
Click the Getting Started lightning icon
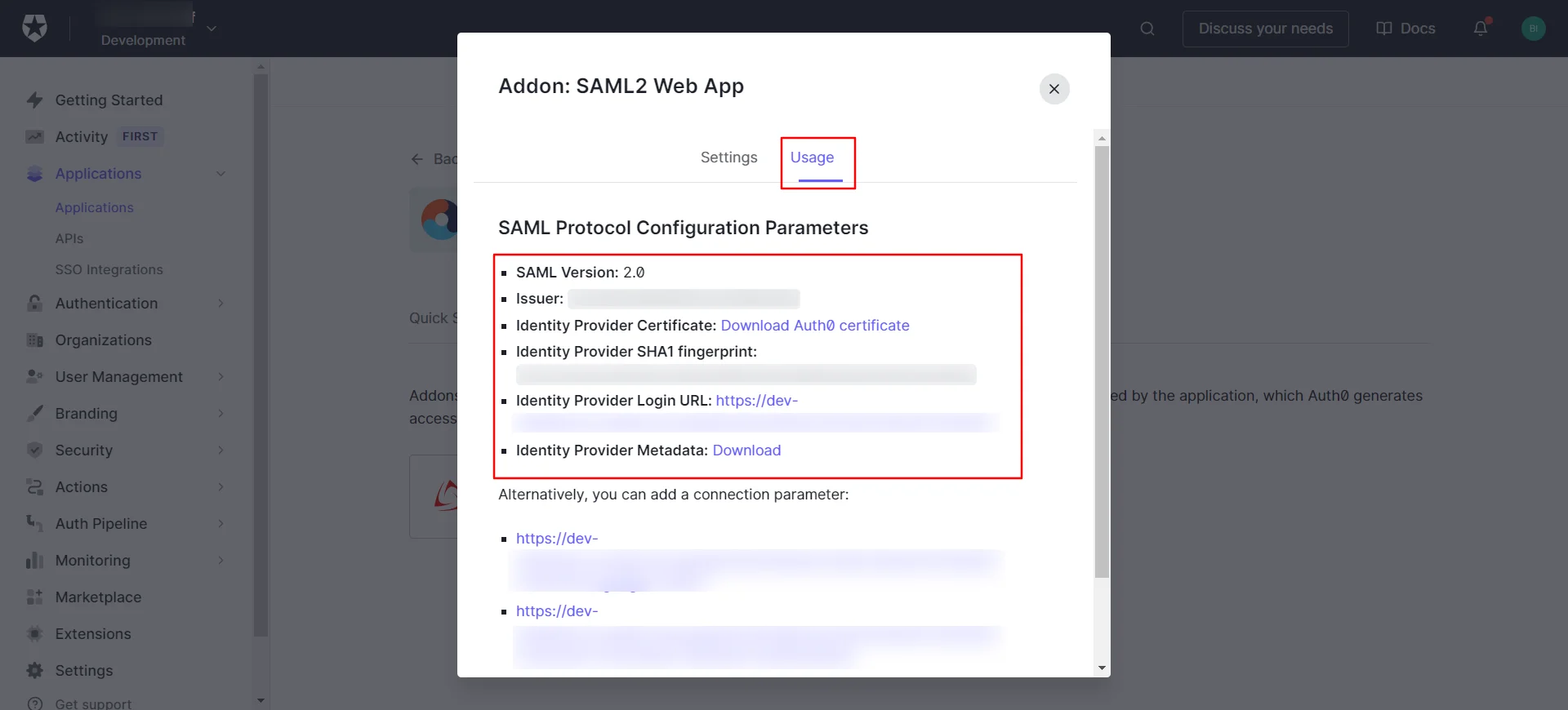(x=34, y=100)
